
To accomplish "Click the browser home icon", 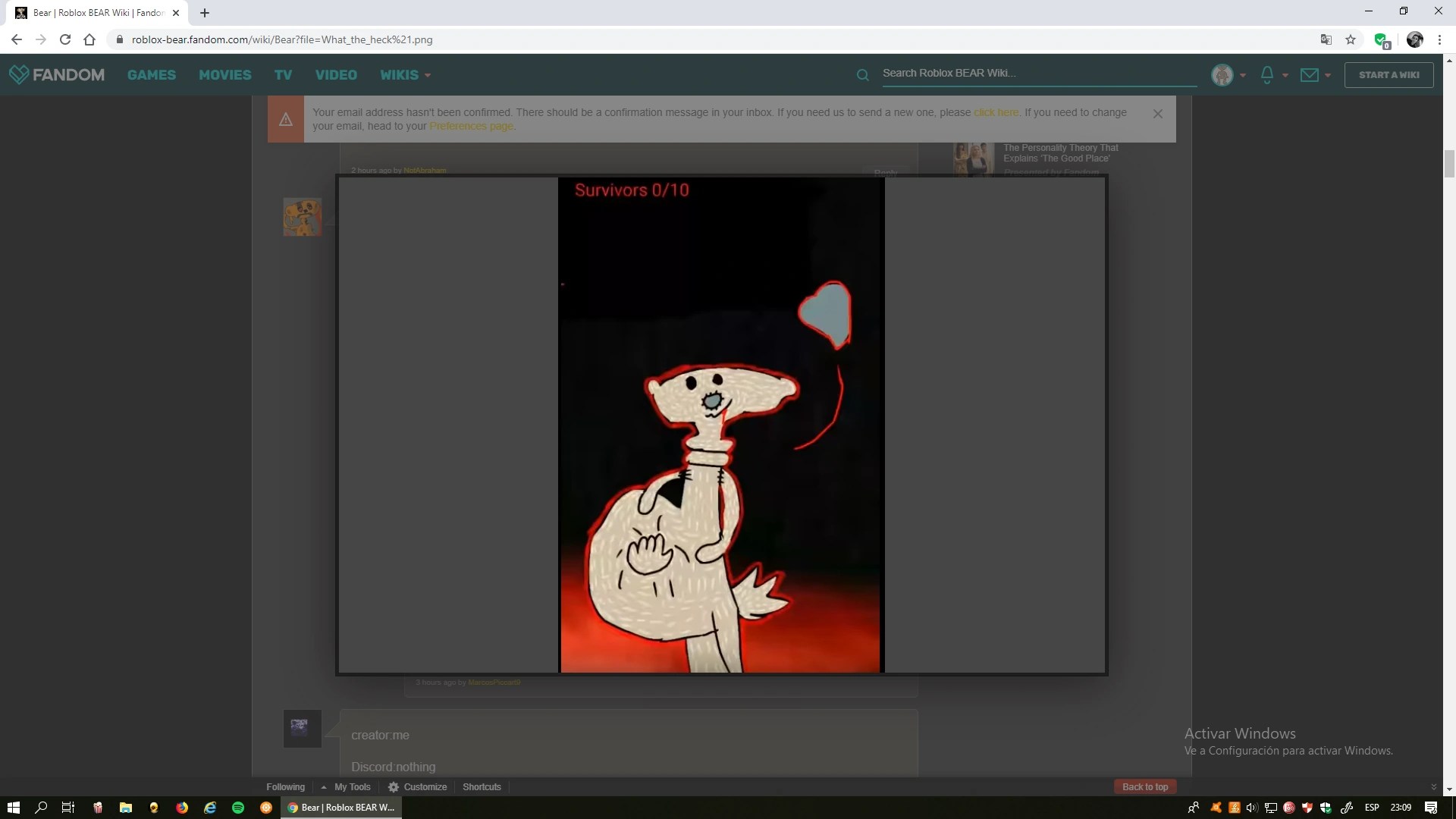I will (89, 39).
